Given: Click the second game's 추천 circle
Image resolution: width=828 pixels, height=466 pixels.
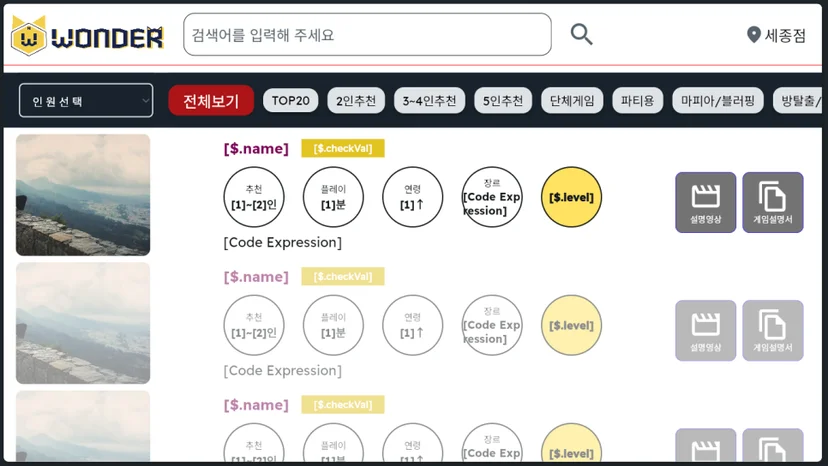Looking at the screenshot, I should click(x=254, y=325).
